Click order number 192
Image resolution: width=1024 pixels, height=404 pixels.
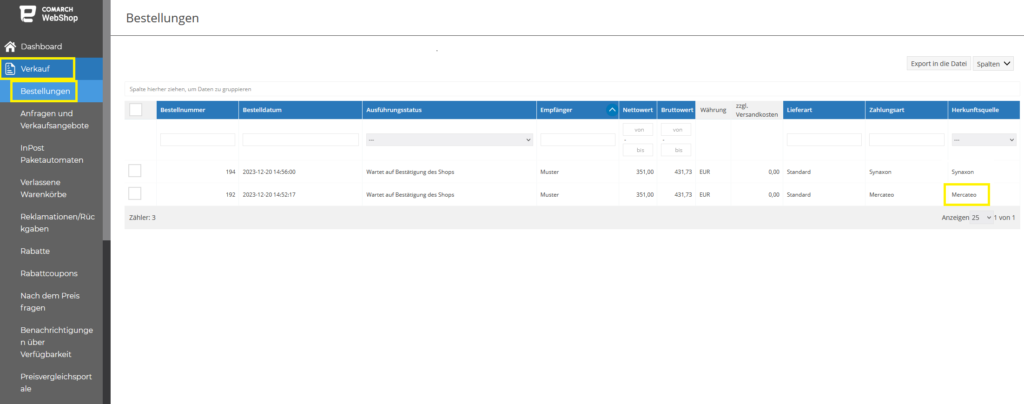(231, 194)
